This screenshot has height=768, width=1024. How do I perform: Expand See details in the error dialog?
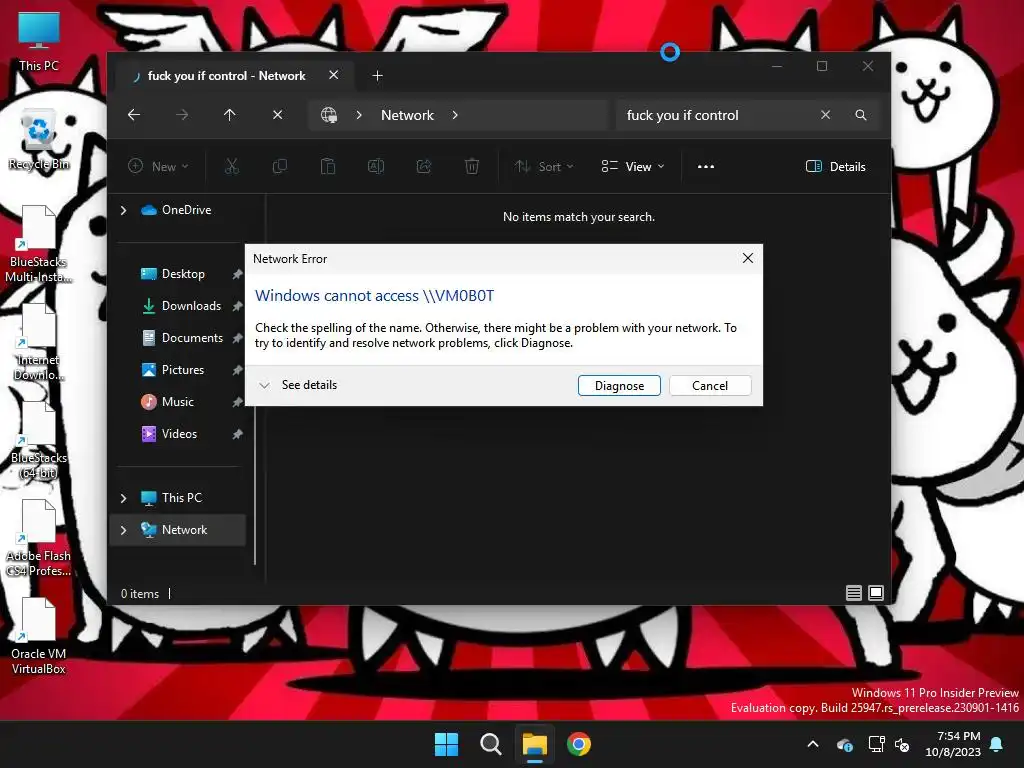[x=298, y=385]
